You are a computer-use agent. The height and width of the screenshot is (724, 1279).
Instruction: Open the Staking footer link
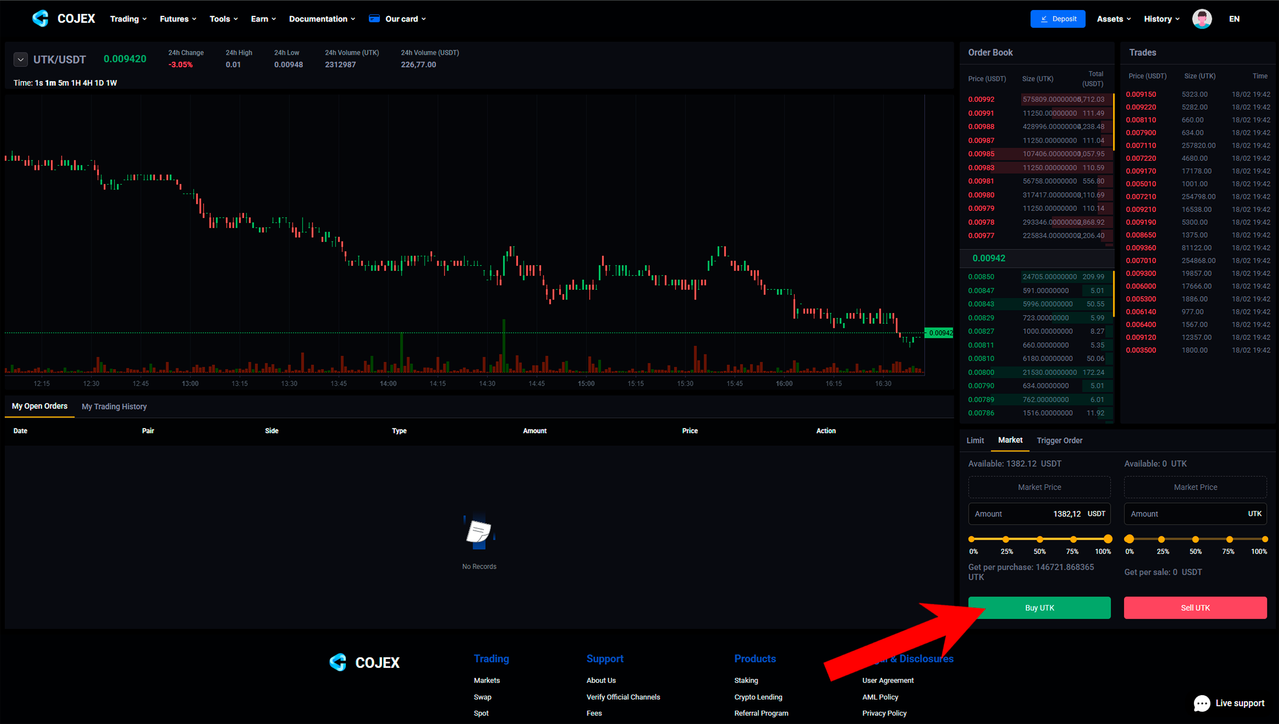[x=746, y=680]
